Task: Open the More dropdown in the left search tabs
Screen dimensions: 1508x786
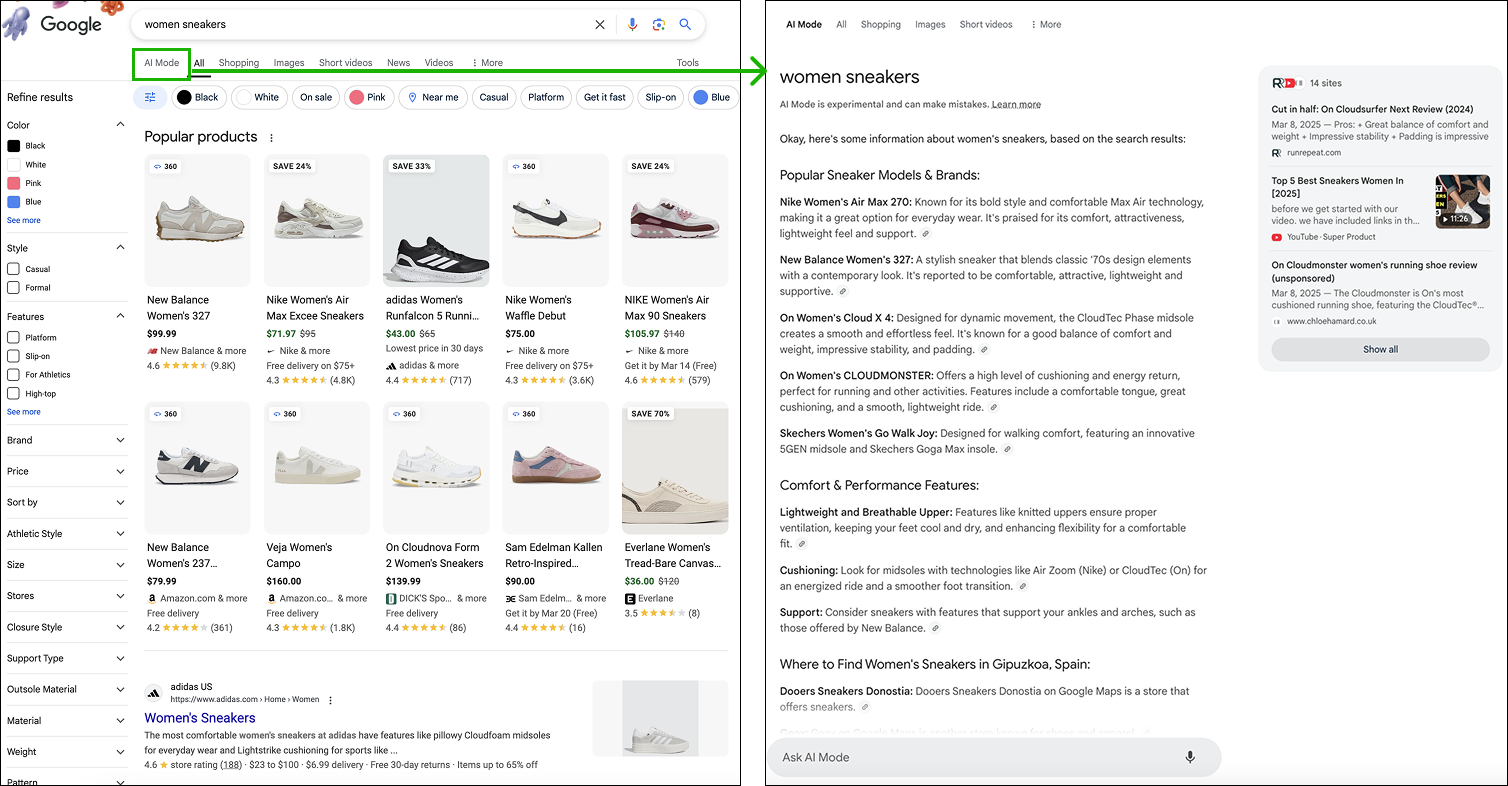Action: coord(487,63)
